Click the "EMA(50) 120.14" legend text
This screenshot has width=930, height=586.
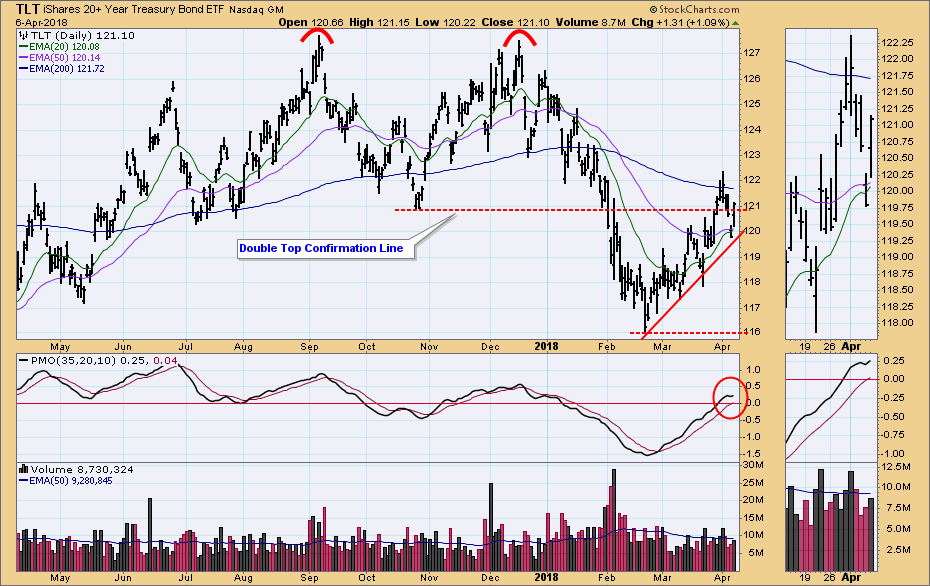click(65, 58)
